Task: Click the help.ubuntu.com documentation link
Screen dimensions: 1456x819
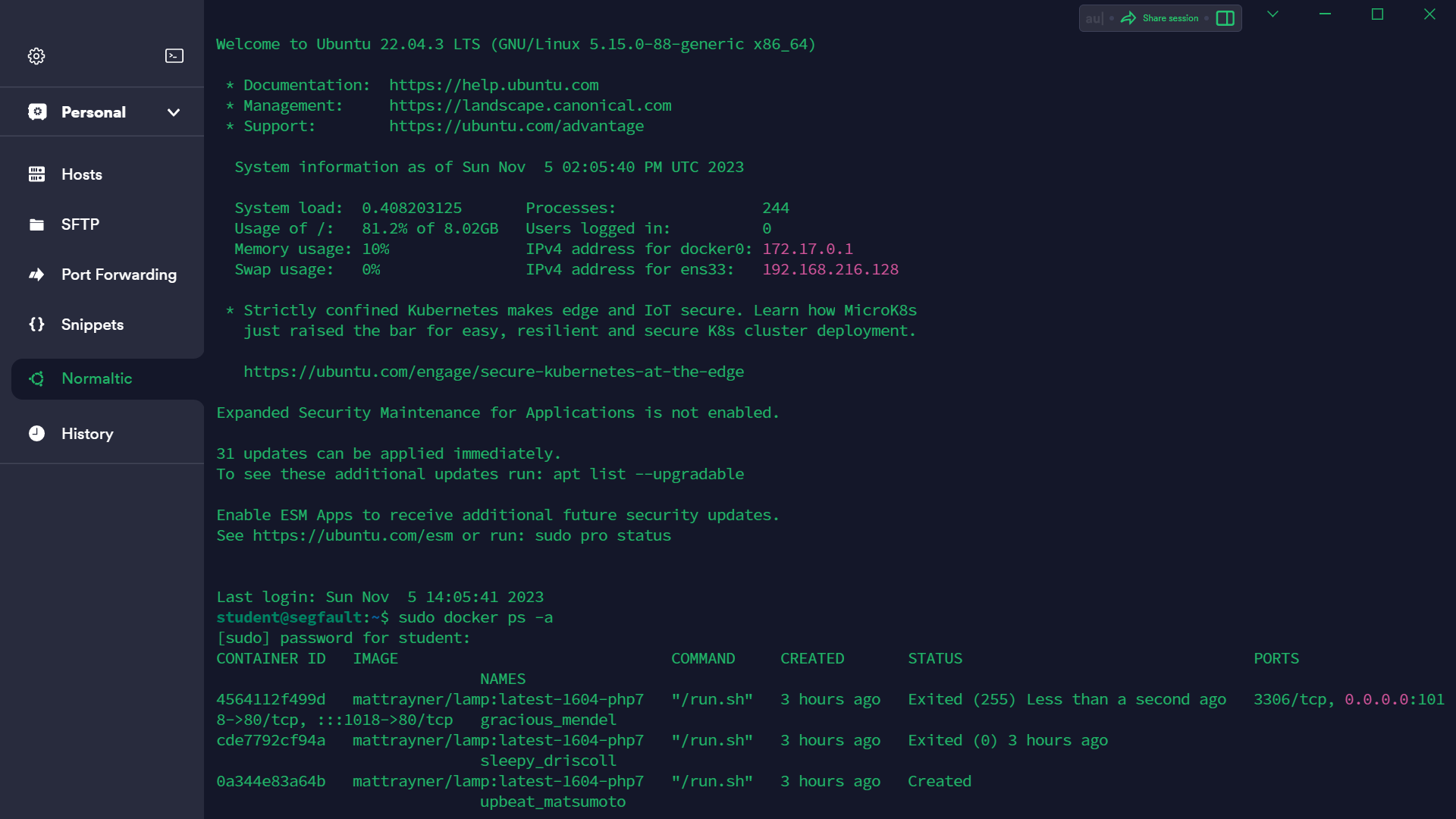Action: click(x=494, y=85)
